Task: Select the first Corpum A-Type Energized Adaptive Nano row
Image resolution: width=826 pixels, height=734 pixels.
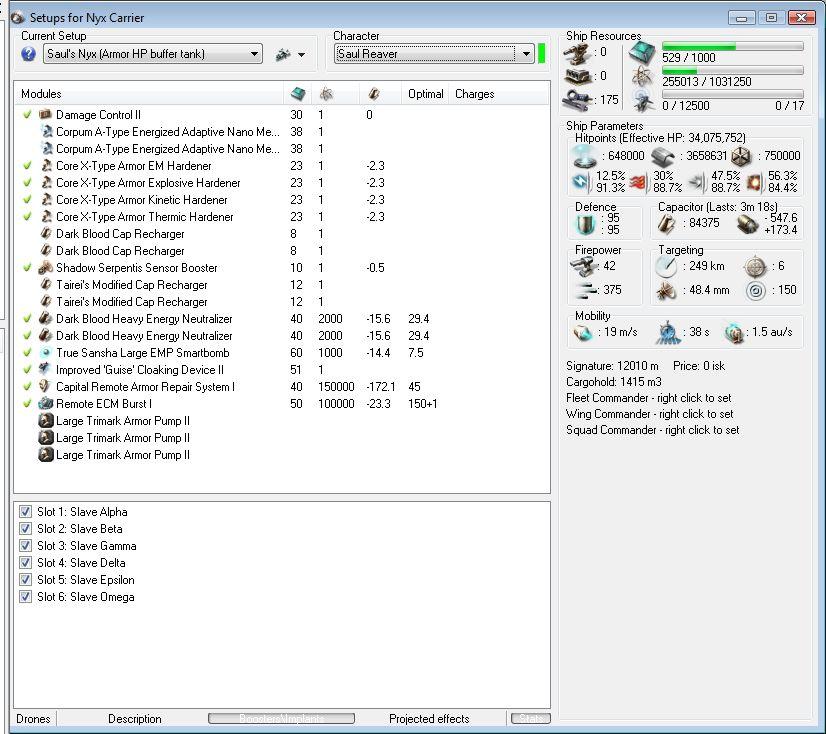Action: [x=282, y=132]
